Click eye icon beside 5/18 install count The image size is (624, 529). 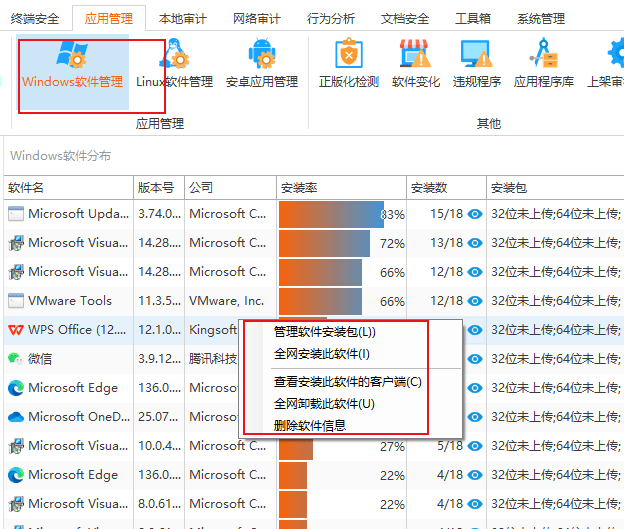[x=475, y=446]
